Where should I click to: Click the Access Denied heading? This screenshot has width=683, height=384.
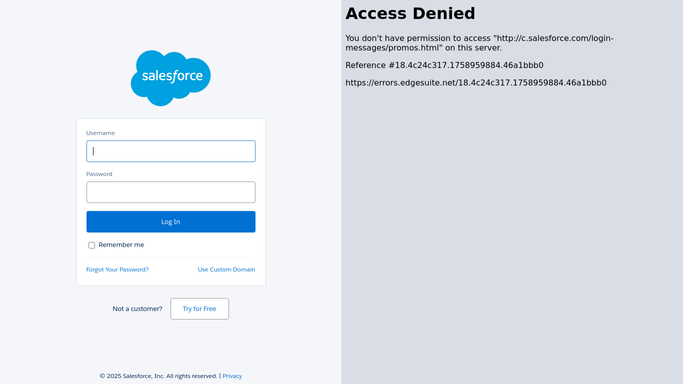coord(410,13)
